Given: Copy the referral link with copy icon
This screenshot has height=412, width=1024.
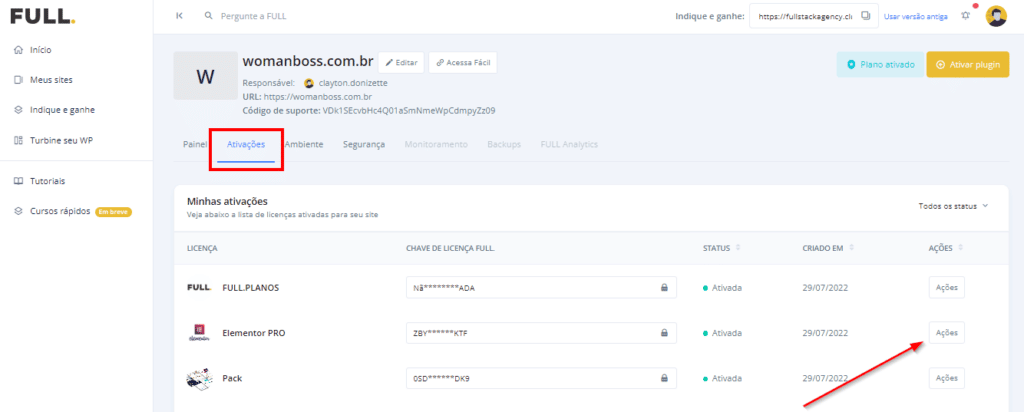Looking at the screenshot, I should pos(866,16).
